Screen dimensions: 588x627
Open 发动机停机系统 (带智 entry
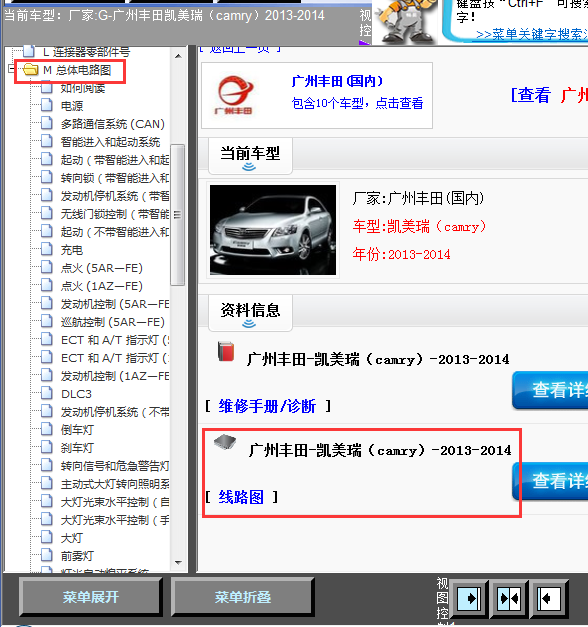[114, 196]
